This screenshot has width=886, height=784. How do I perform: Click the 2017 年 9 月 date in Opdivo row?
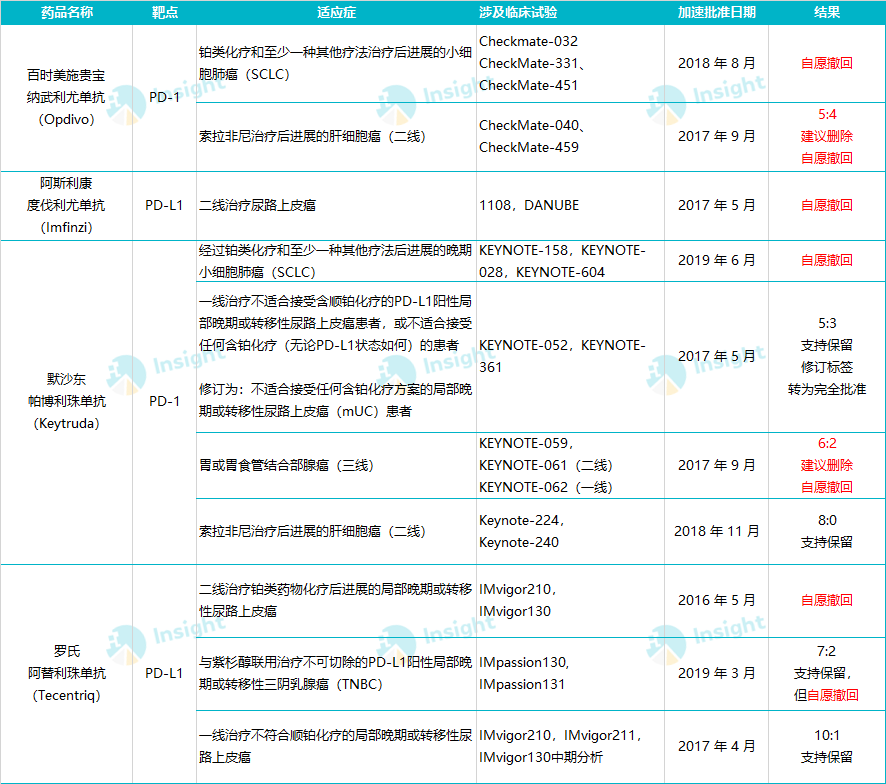tap(716, 137)
